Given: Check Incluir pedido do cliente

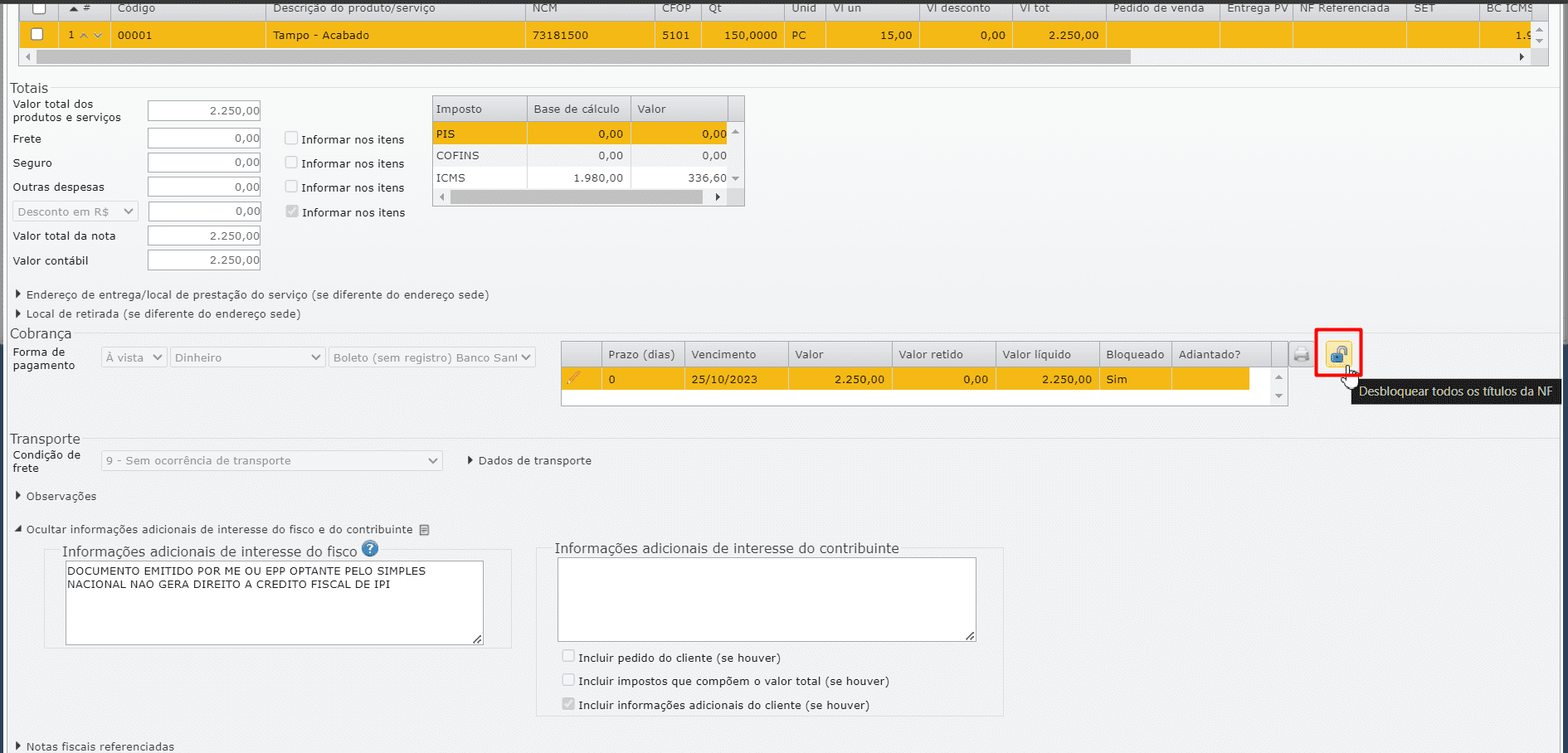Looking at the screenshot, I should coord(568,656).
